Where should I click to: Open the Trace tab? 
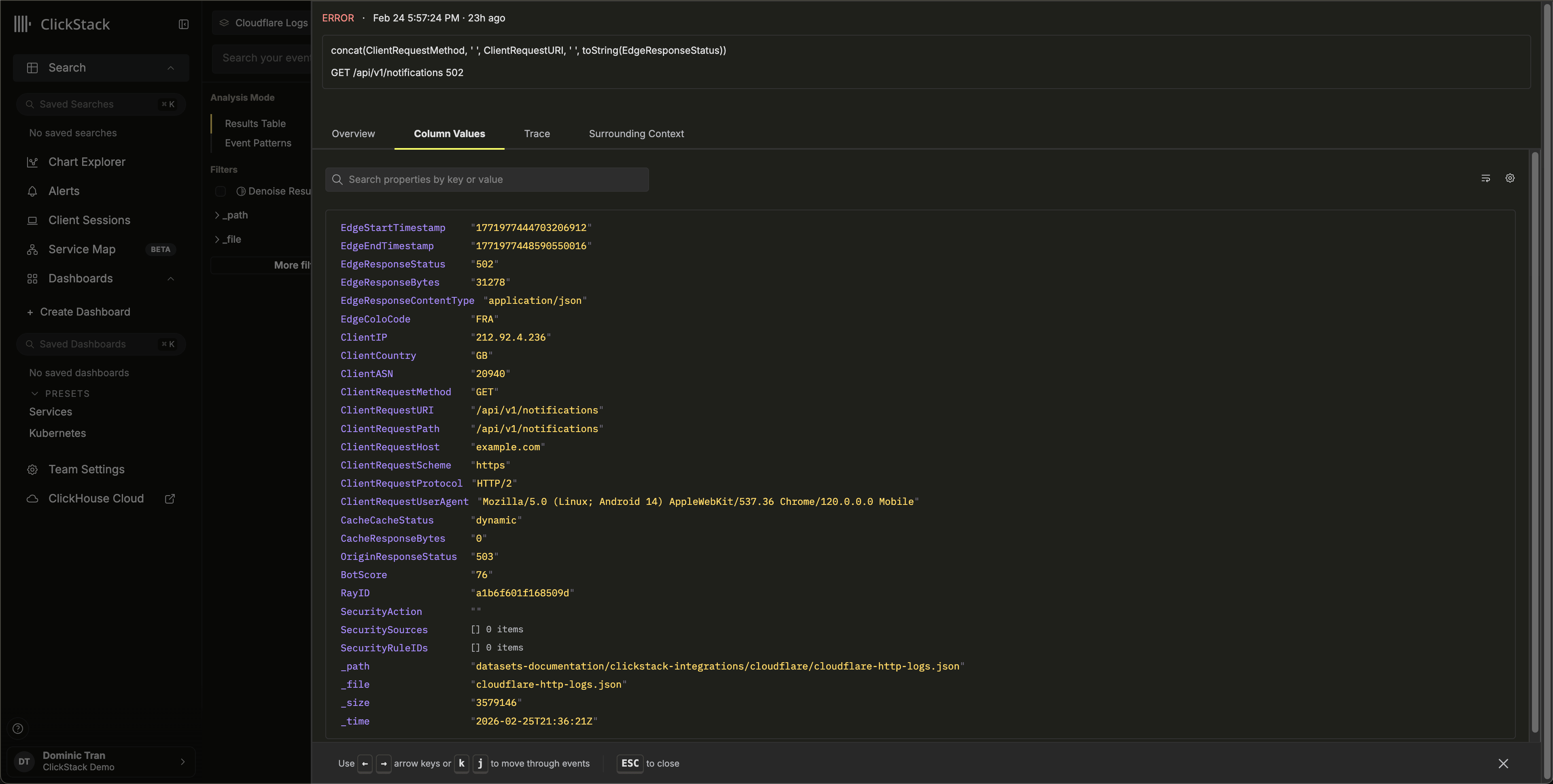pyautogui.click(x=537, y=134)
